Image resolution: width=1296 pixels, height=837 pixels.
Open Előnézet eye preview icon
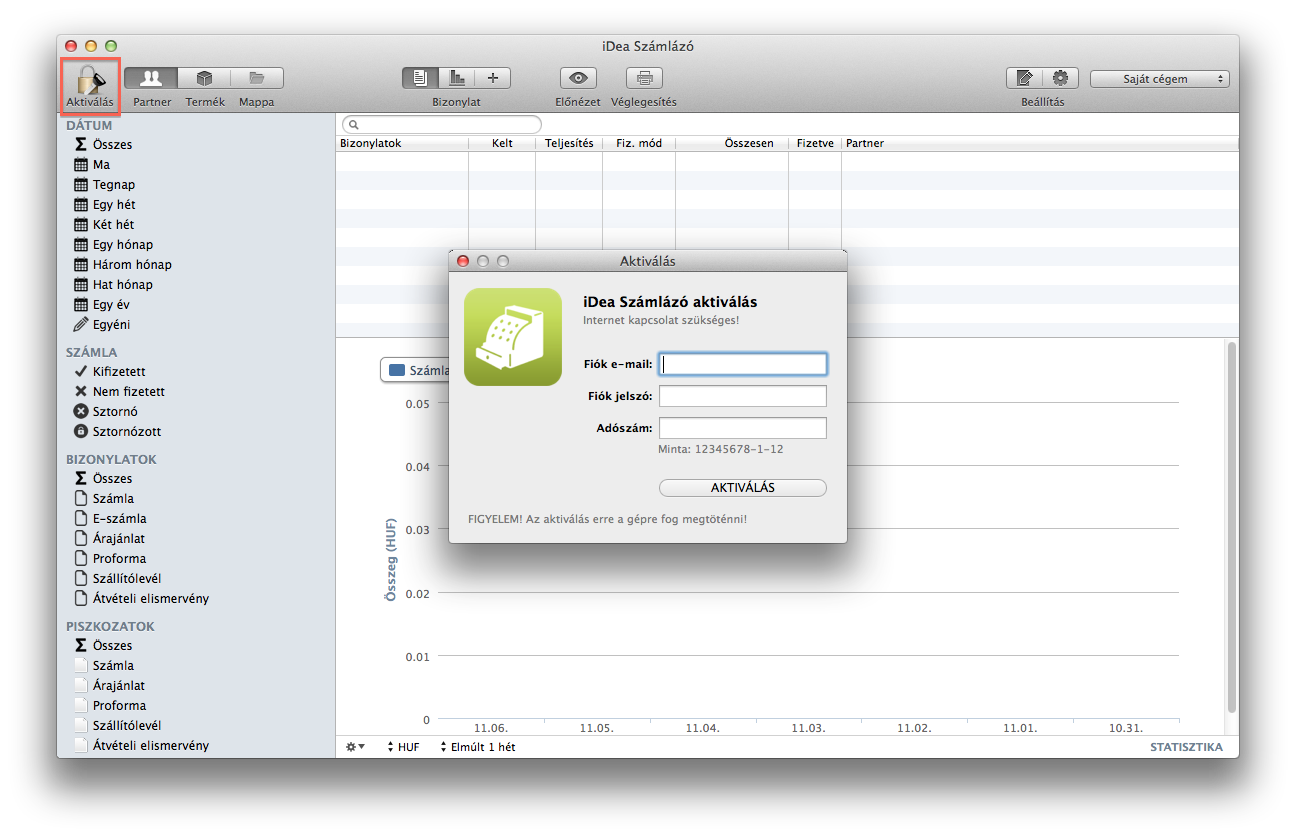click(x=578, y=78)
